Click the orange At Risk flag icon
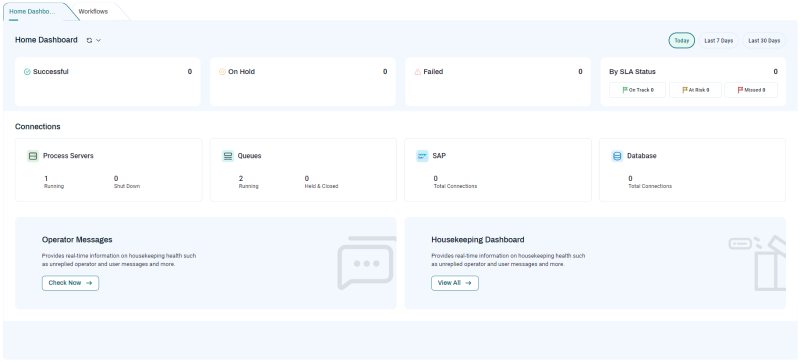 [x=685, y=90]
